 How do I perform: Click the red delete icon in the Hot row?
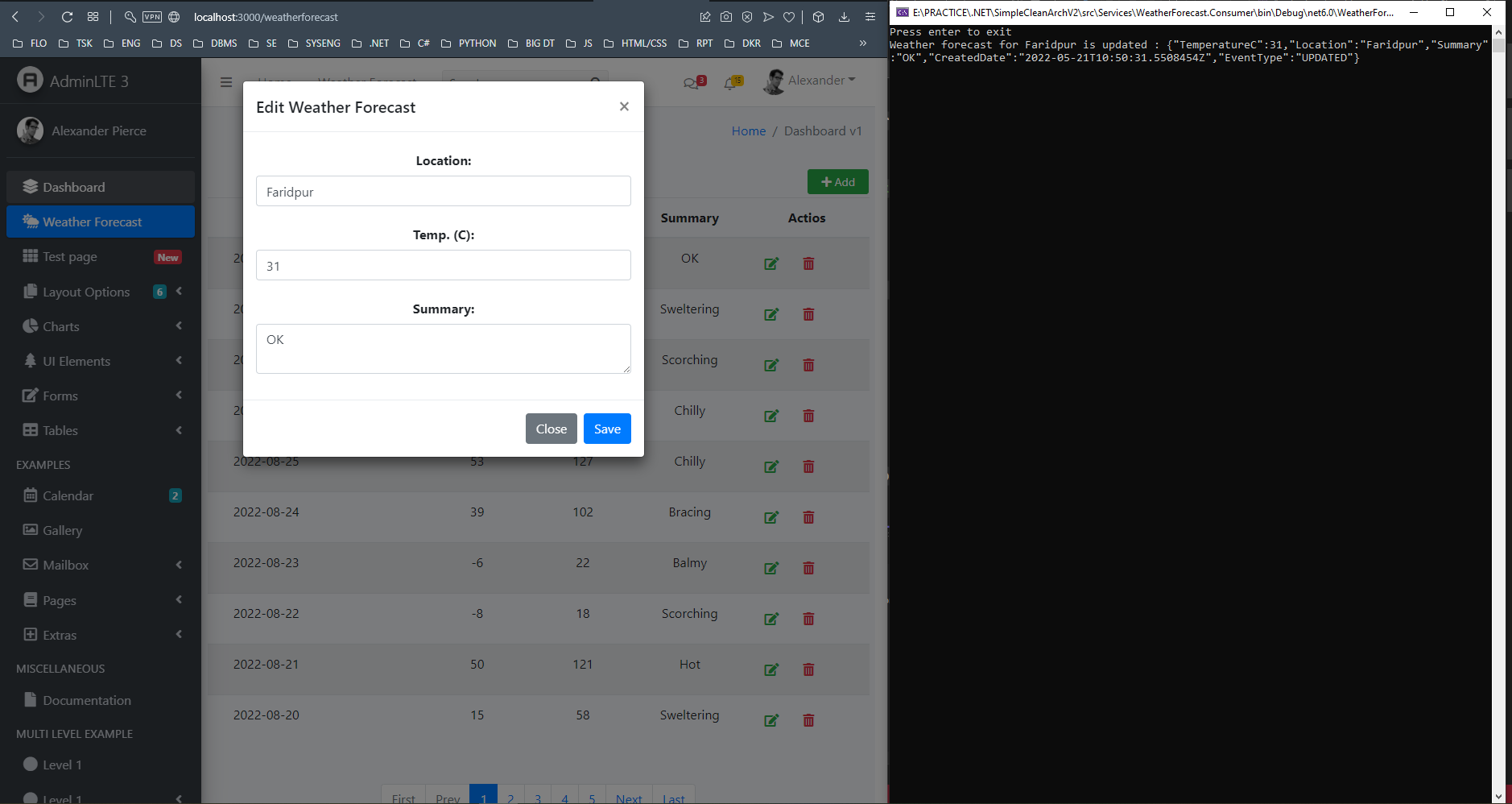pos(808,669)
